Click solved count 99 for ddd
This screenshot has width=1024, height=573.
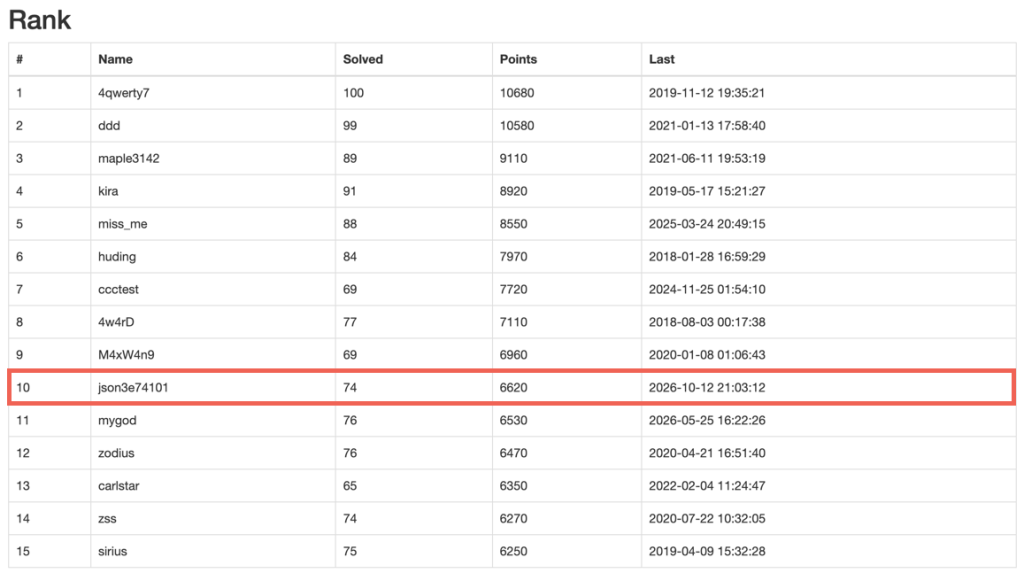coord(350,125)
